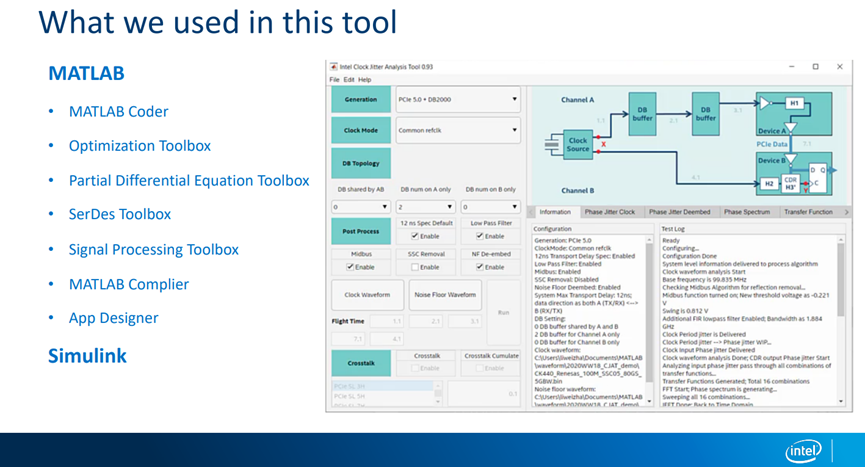The width and height of the screenshot is (865, 467).
Task: Switch to the Information tab
Action: pyautogui.click(x=555, y=212)
